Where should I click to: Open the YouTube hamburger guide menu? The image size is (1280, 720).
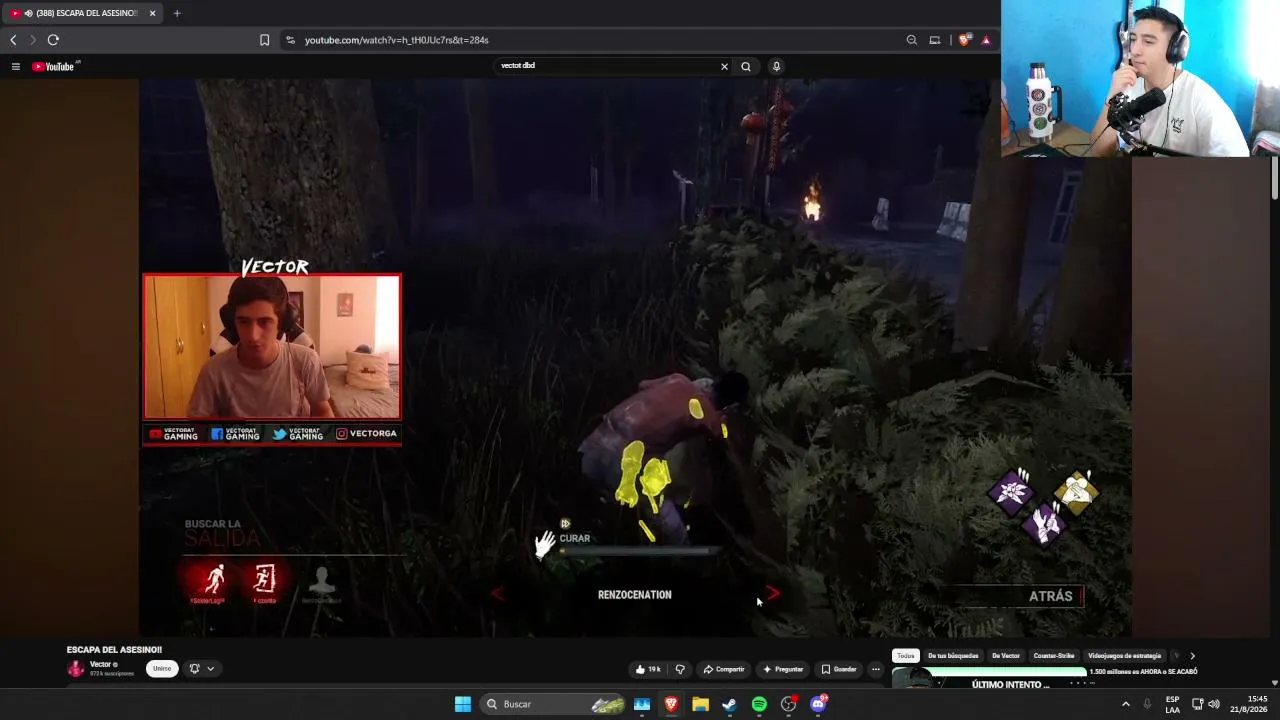point(16,66)
